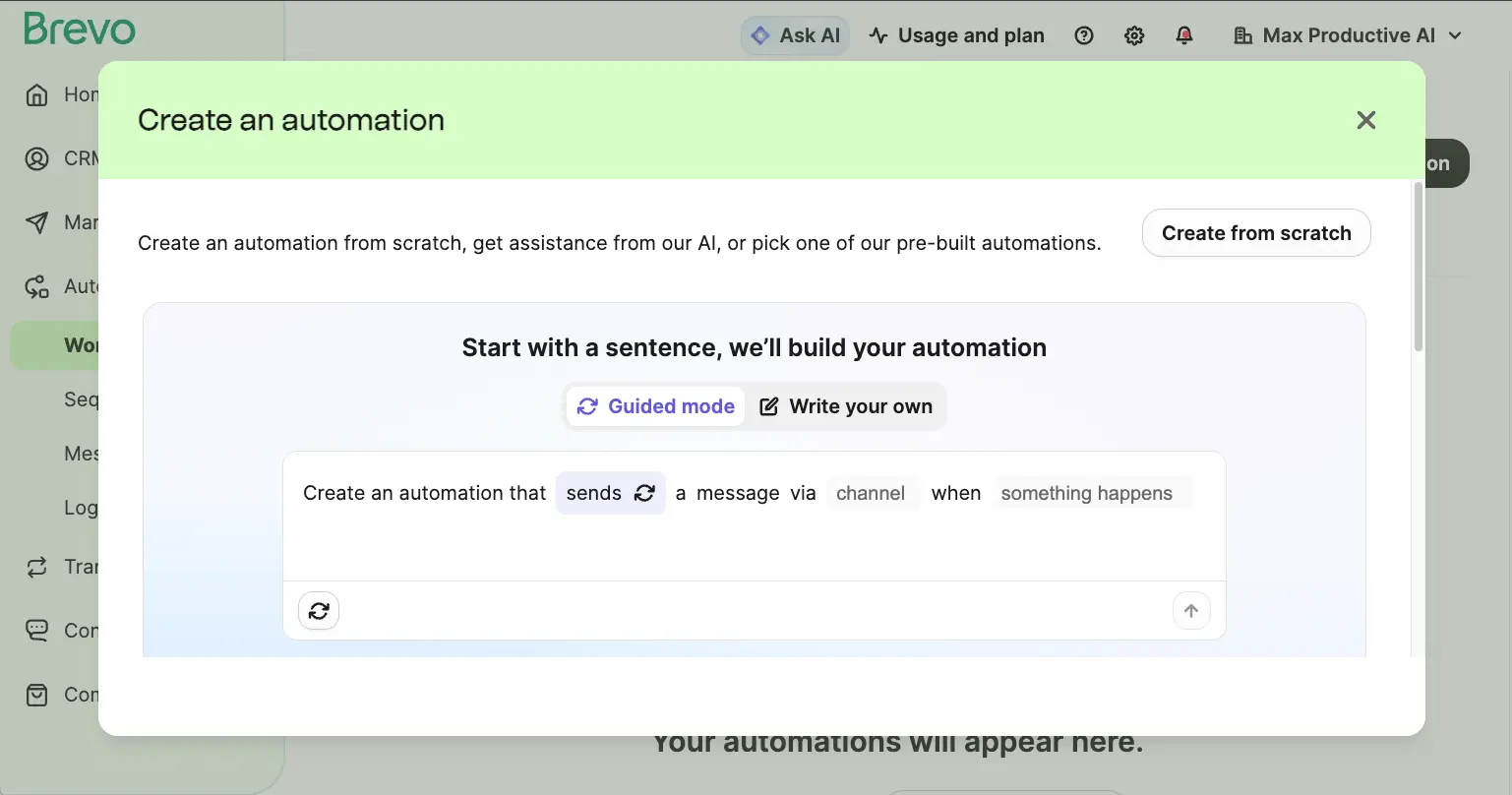
Task: Click the Create from scratch button
Action: click(x=1255, y=233)
